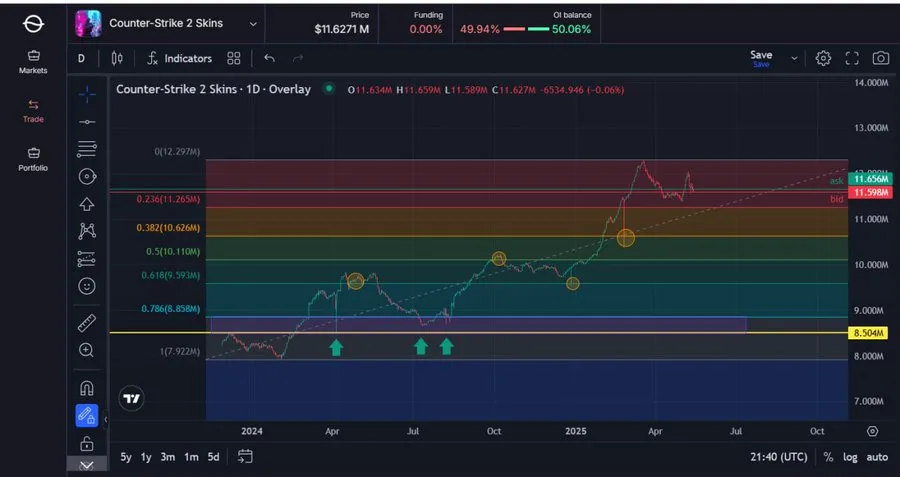Image resolution: width=900 pixels, height=477 pixels.
Task: Set range to 5y
Action: (126, 457)
